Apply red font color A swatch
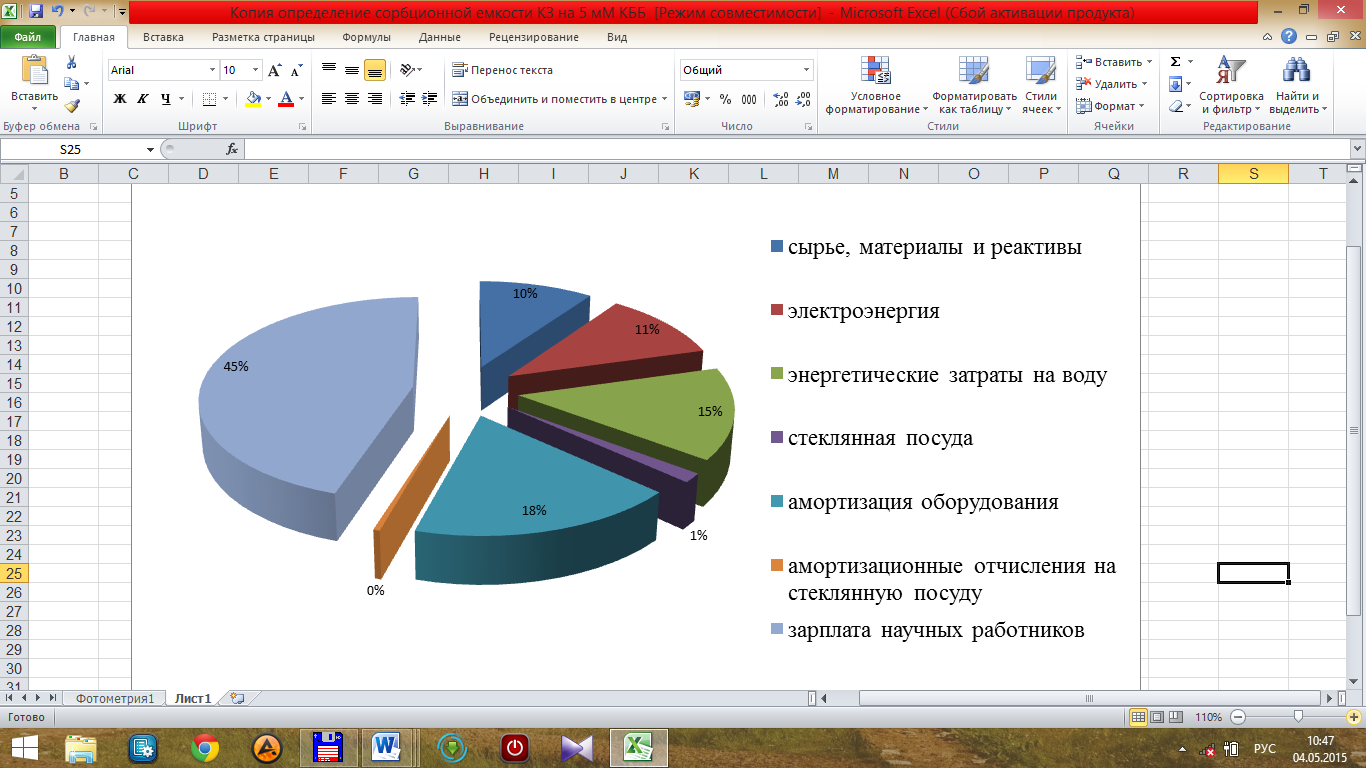Image resolution: width=1366 pixels, height=768 pixels. tap(286, 99)
